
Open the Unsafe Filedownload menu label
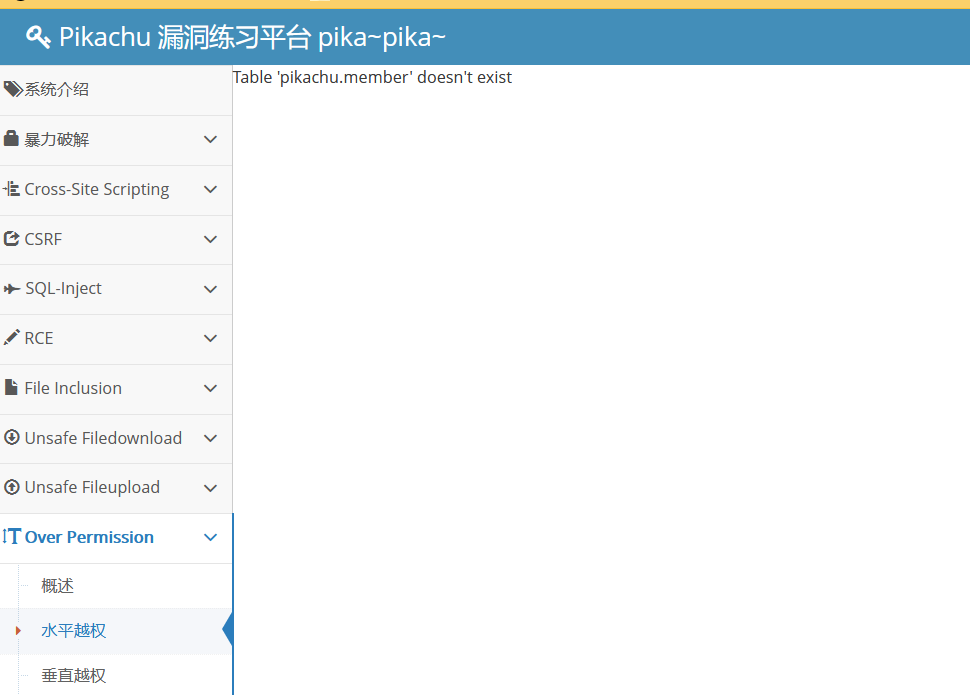tap(103, 438)
